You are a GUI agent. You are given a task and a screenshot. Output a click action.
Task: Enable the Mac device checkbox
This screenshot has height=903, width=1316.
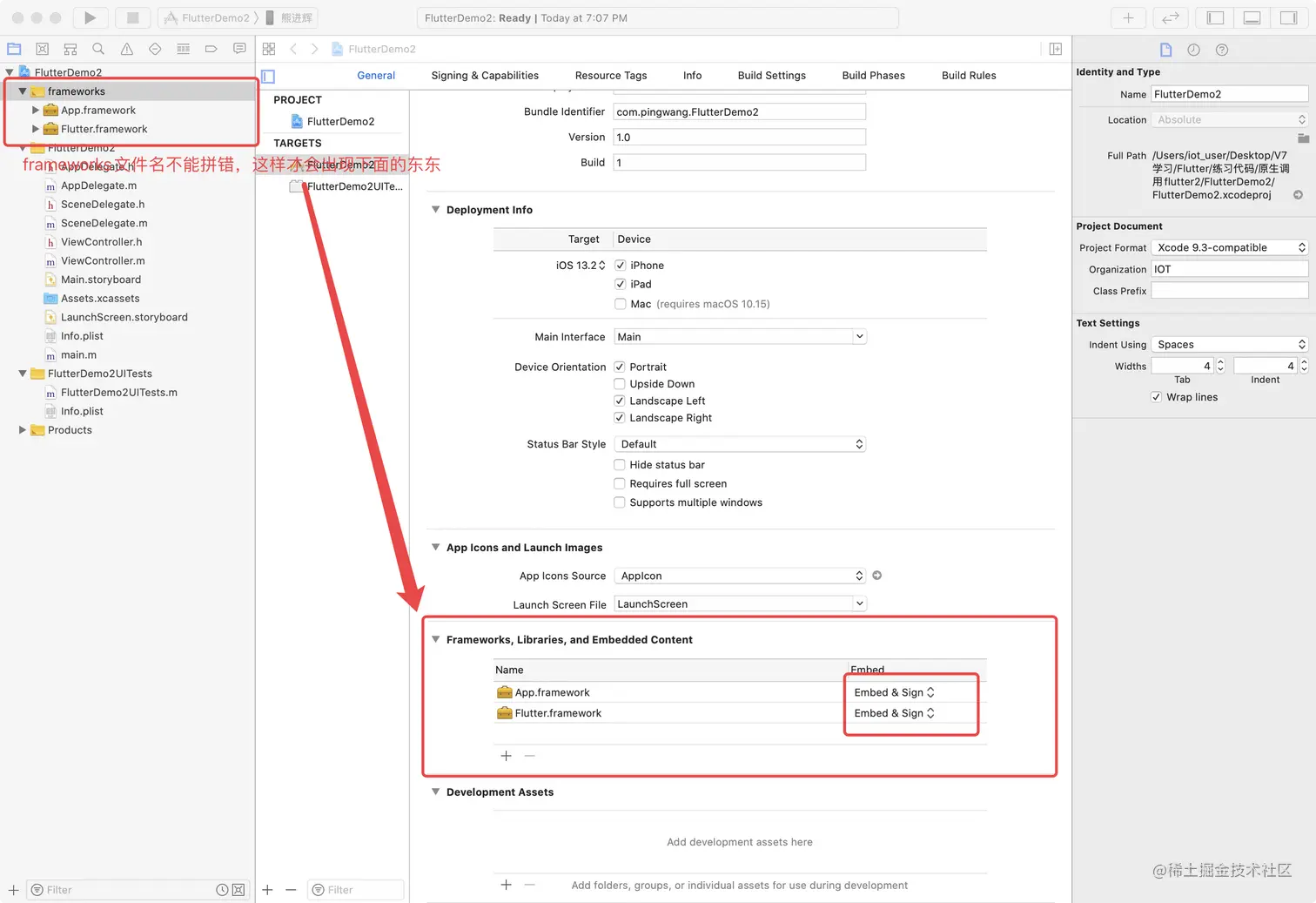pos(621,304)
